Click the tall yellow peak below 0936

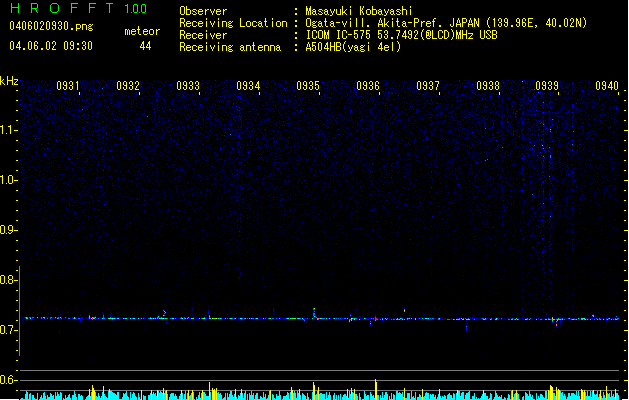coord(375,390)
